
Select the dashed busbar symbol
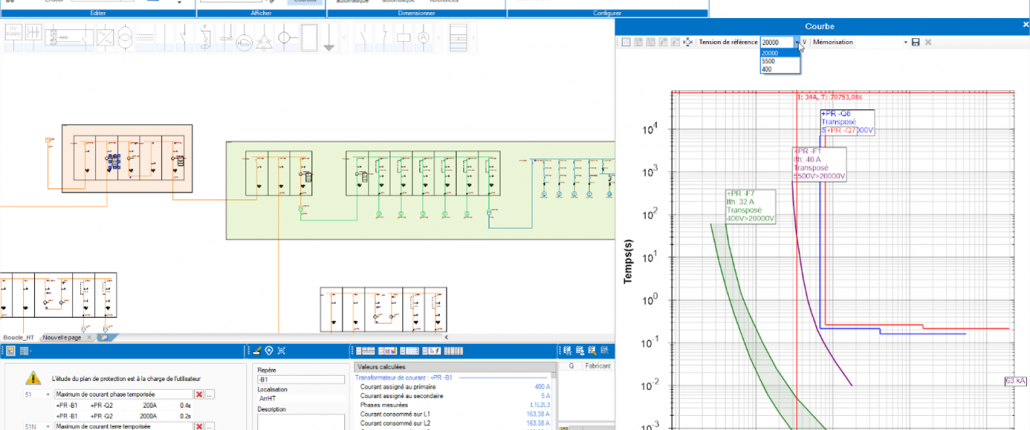tap(145, 37)
